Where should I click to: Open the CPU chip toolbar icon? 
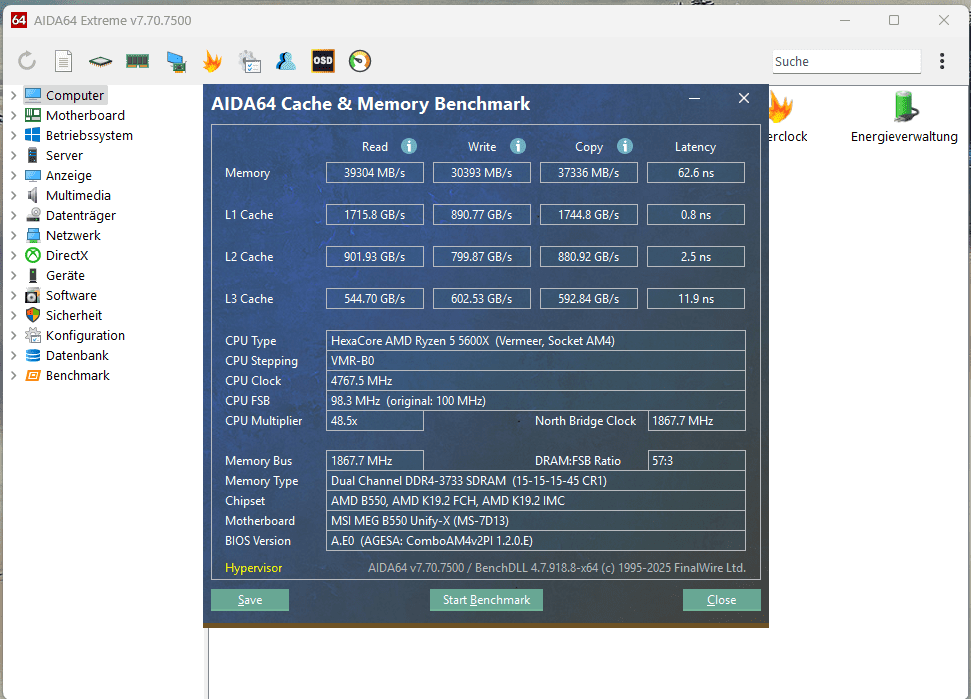100,61
